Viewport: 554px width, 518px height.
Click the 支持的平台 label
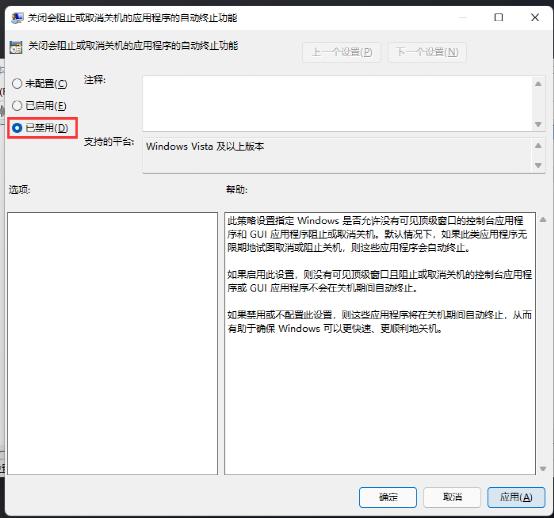tap(109, 142)
